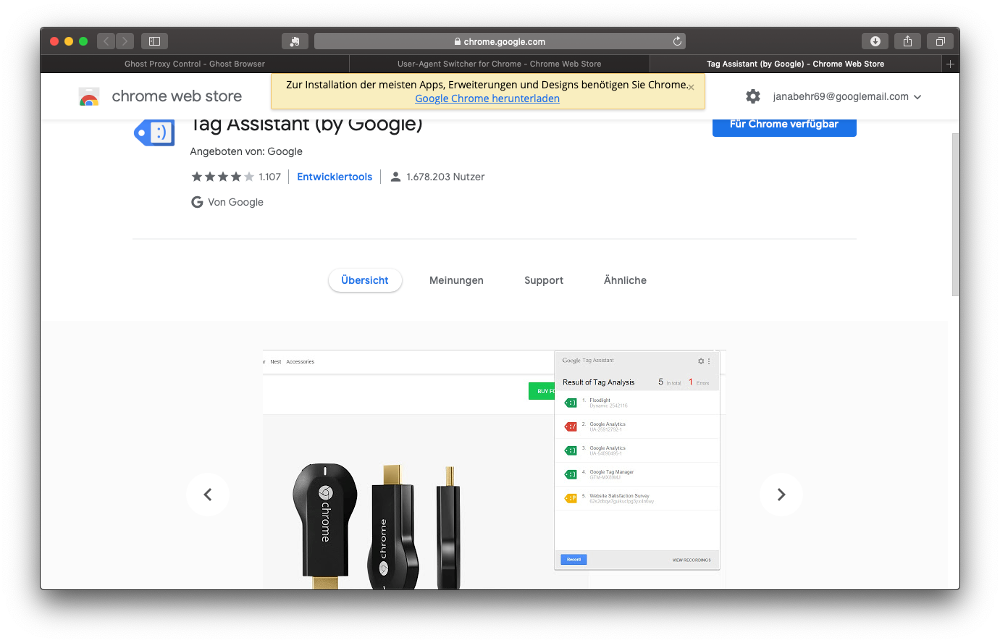The height and width of the screenshot is (643, 1000).
Task: Show the next screenshot with right arrow
Action: (781, 494)
